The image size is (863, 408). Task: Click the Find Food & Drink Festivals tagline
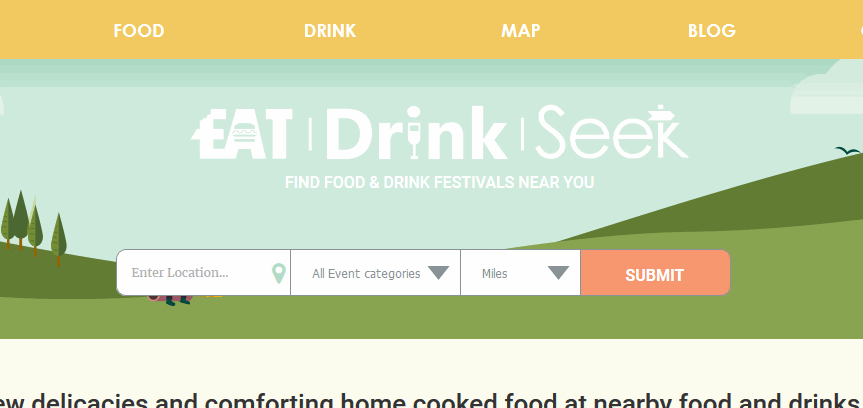coord(439,182)
